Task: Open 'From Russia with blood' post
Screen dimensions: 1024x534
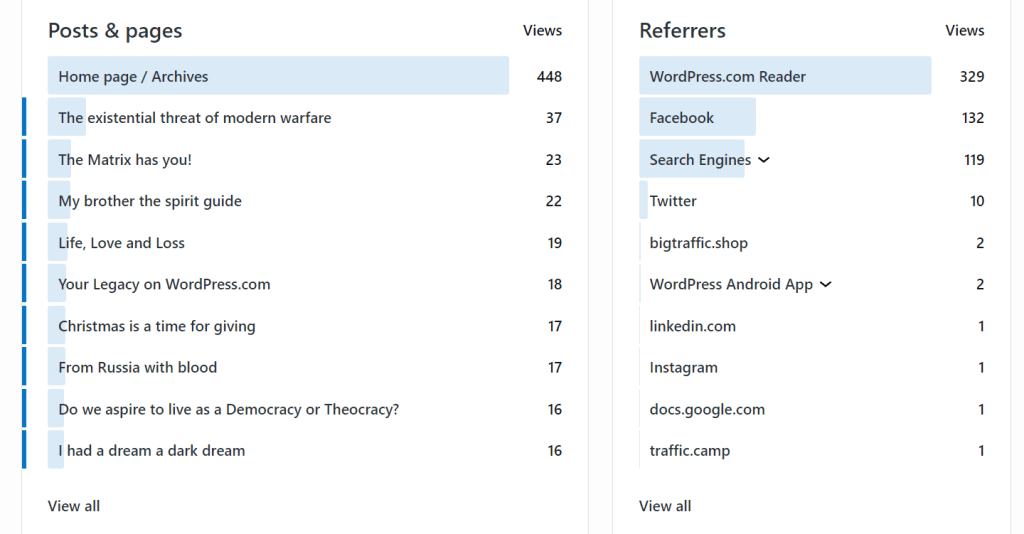Action: (x=137, y=367)
